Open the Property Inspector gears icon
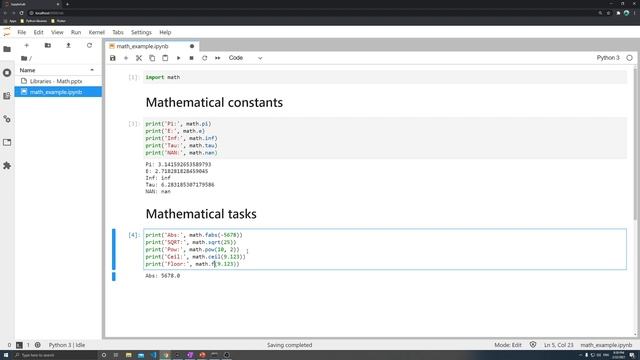The height and width of the screenshot is (360, 640). [x=7, y=119]
